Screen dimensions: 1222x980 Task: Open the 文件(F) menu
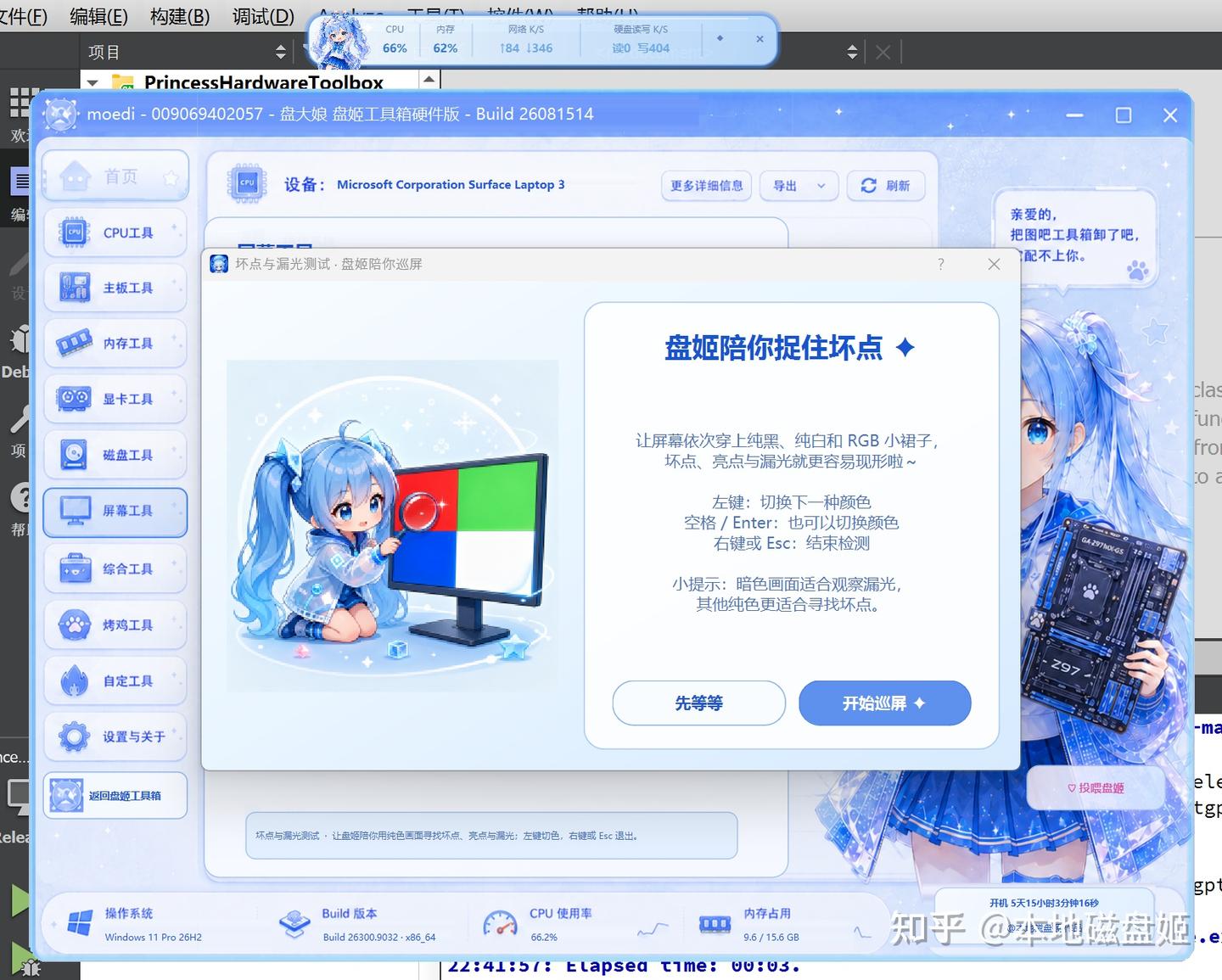22,16
